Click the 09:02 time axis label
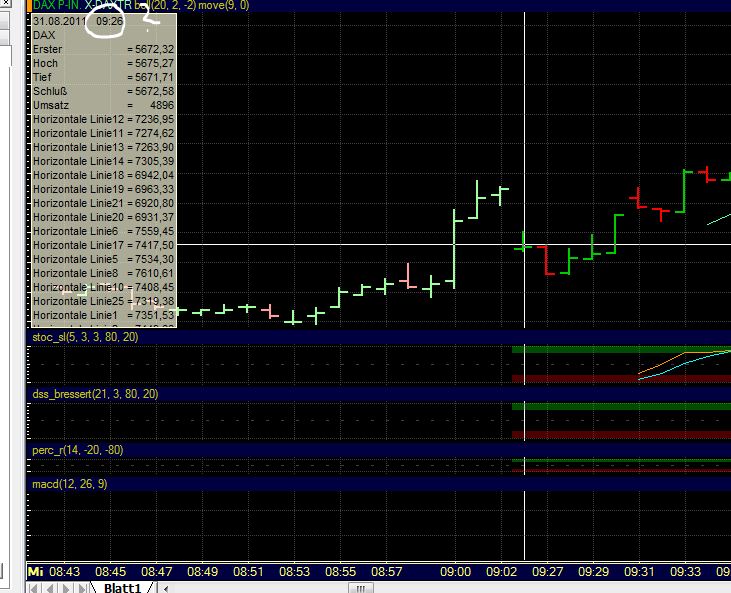This screenshot has width=731, height=593. [x=502, y=572]
